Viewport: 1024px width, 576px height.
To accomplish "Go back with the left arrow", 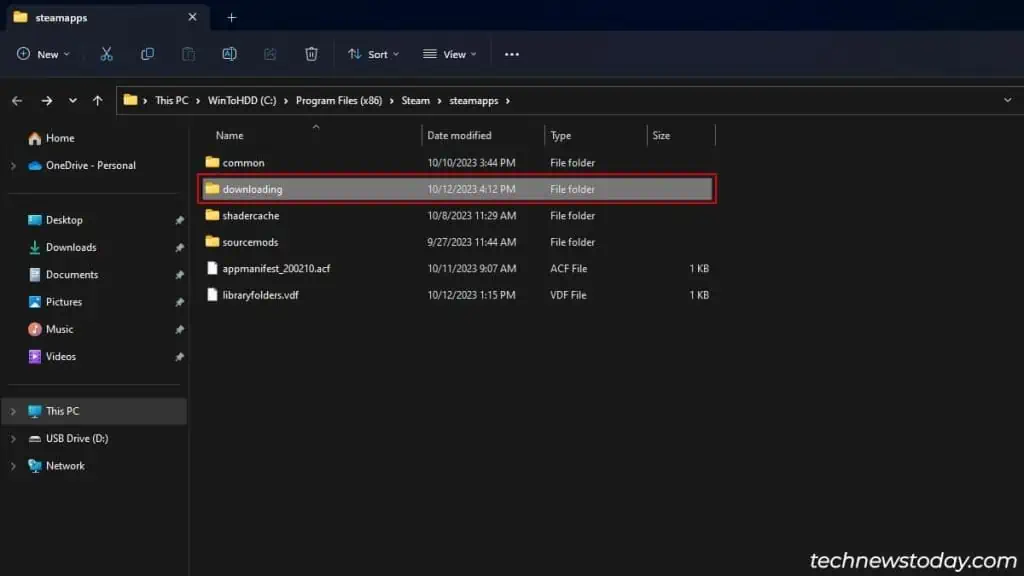I will coord(17,101).
